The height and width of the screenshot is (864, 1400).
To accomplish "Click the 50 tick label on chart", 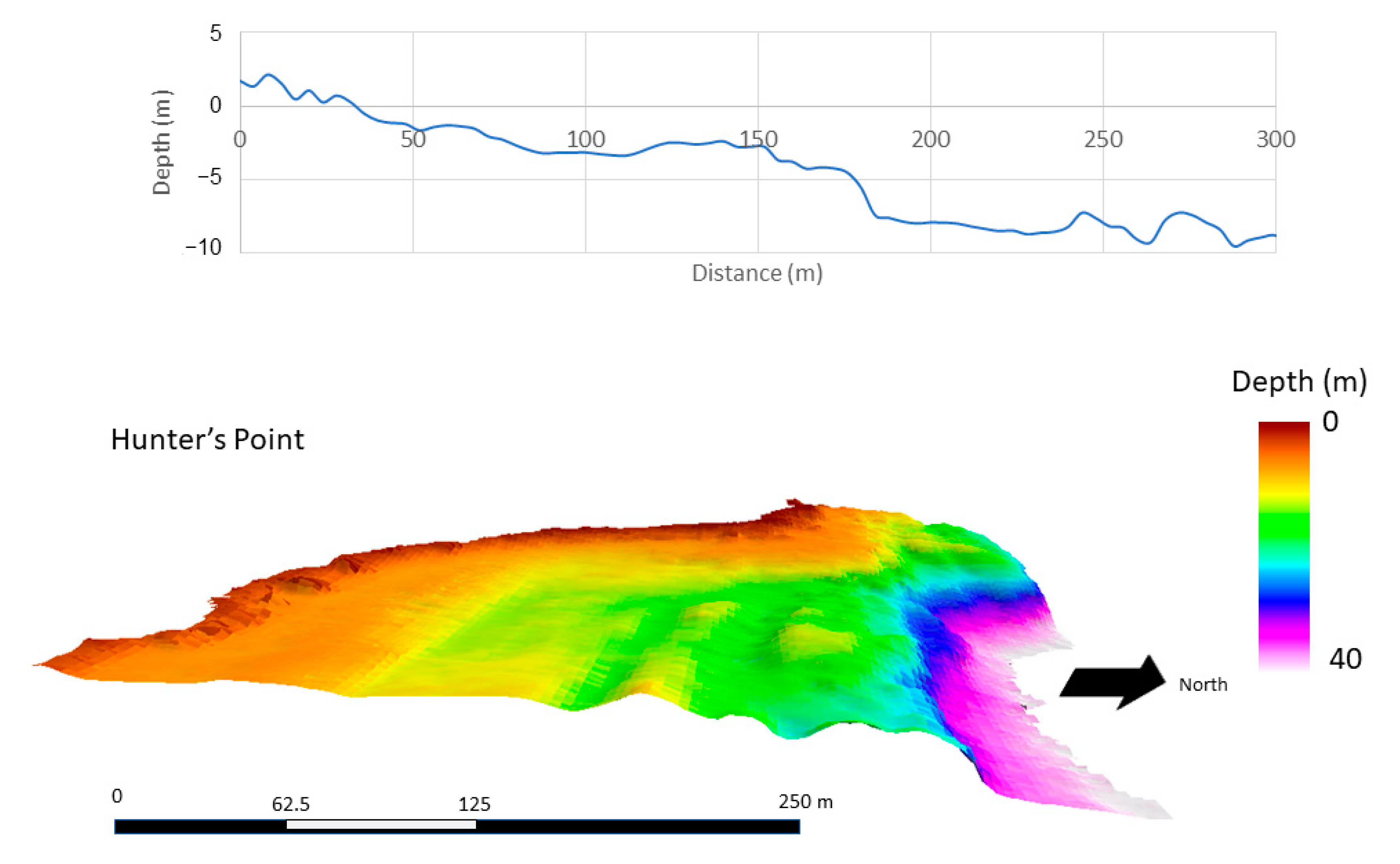I will click(412, 139).
